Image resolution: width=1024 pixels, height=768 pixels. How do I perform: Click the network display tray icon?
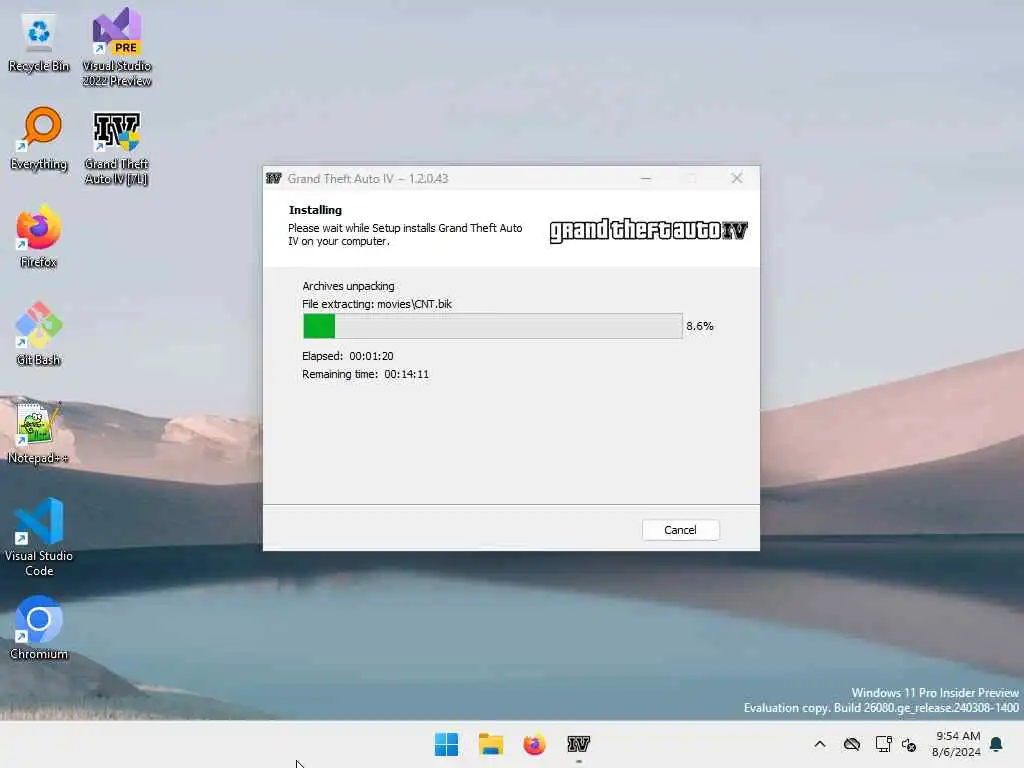click(883, 744)
